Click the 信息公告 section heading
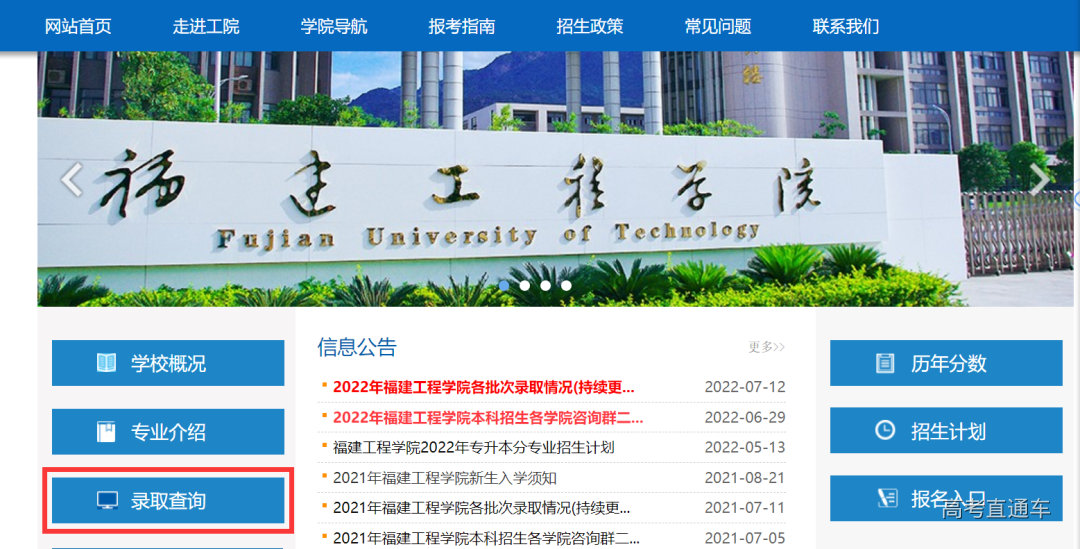1080x549 pixels. (x=357, y=346)
